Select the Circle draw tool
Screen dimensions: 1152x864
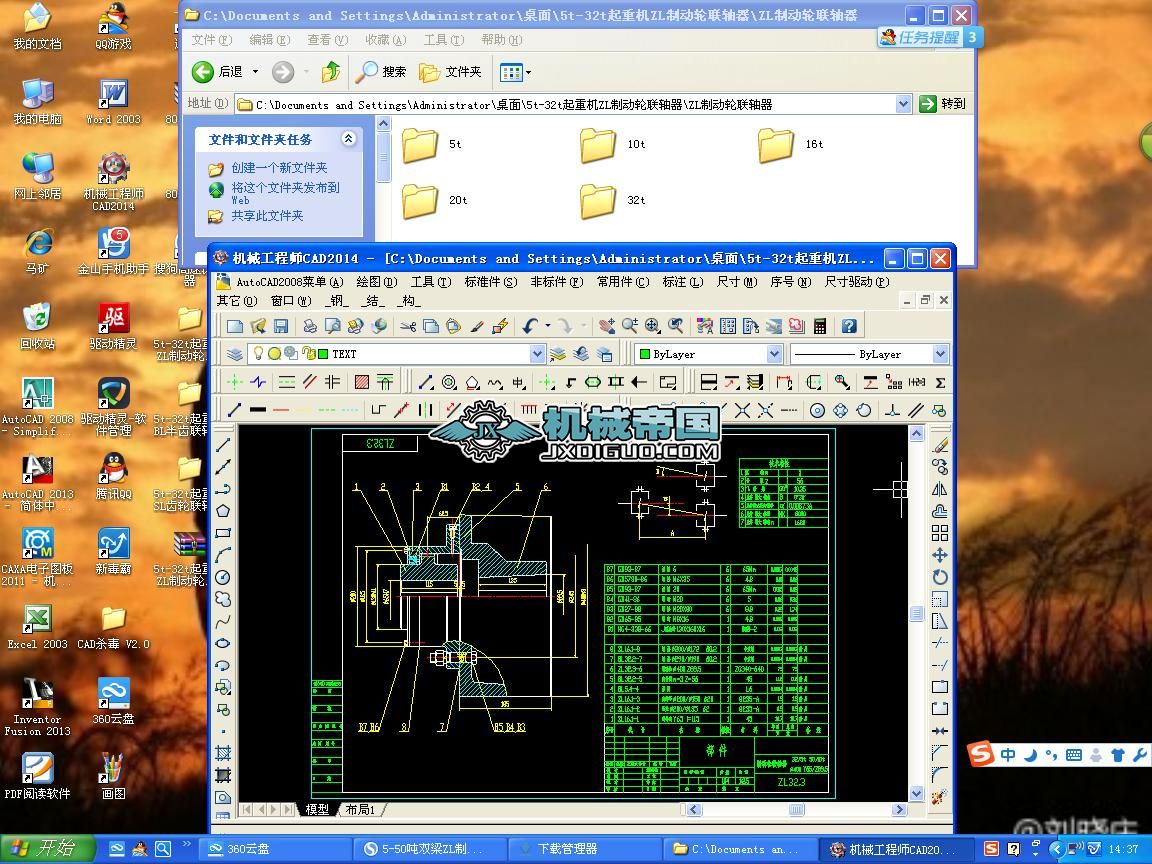224,577
